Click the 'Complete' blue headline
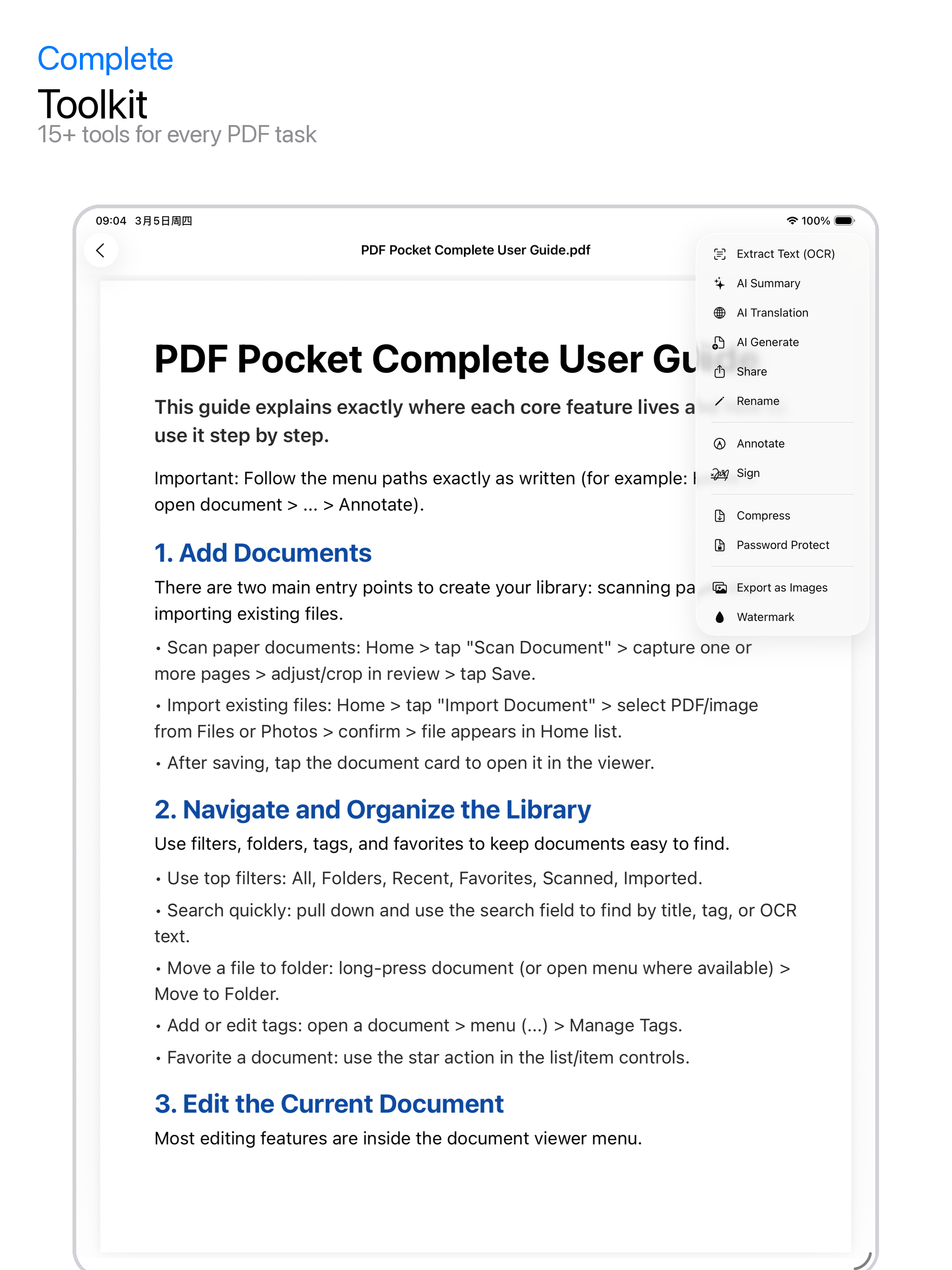The image size is (952, 1270). [x=105, y=59]
